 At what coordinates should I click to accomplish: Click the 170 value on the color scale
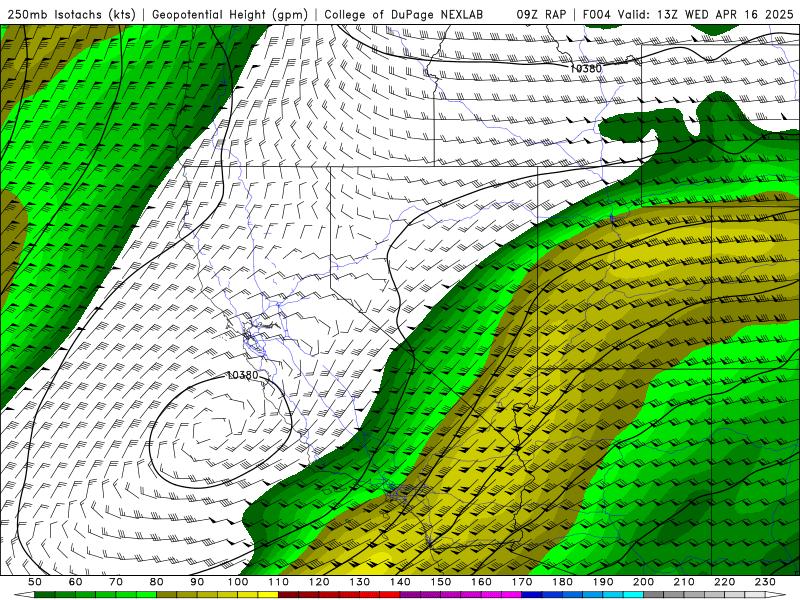coord(521,582)
